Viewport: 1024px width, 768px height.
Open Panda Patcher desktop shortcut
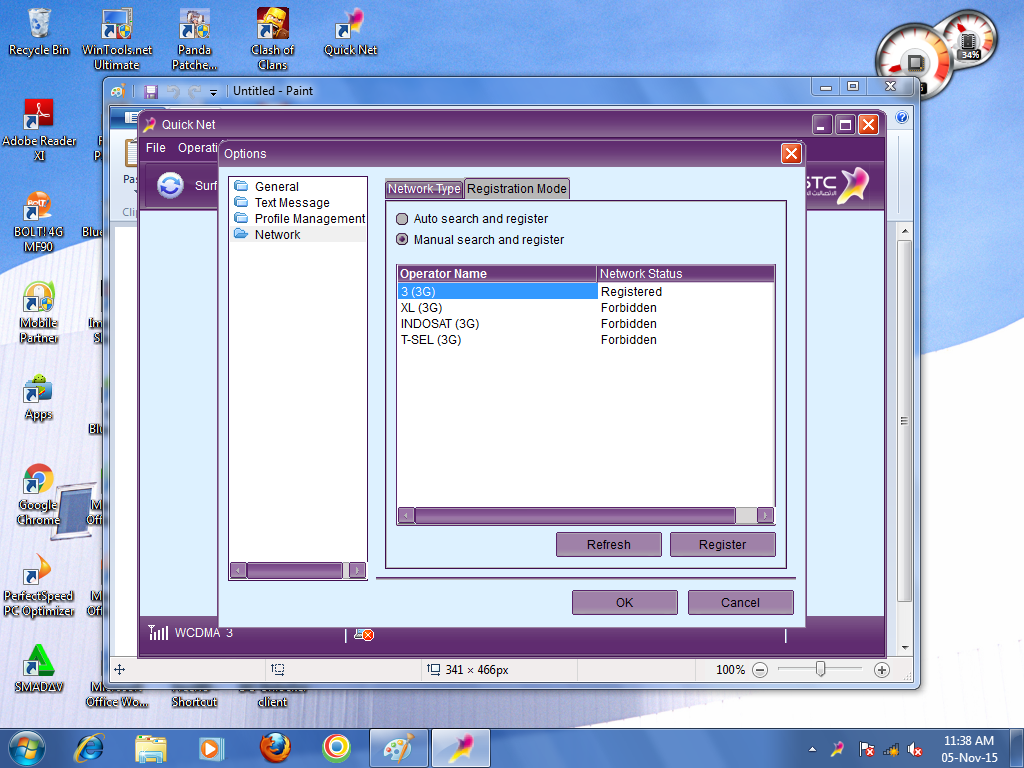[195, 39]
